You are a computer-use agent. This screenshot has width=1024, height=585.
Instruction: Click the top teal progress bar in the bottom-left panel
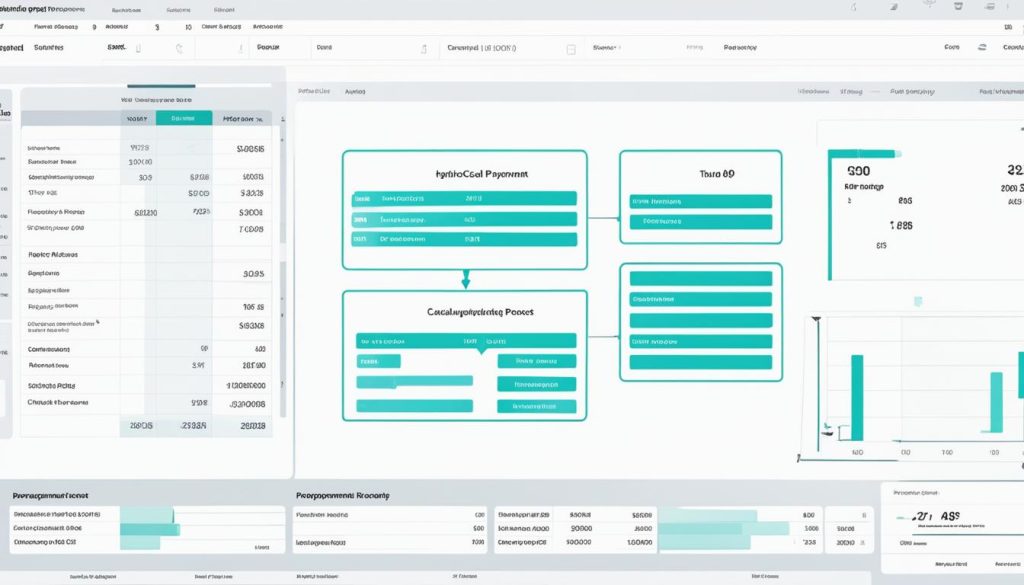coord(146,514)
